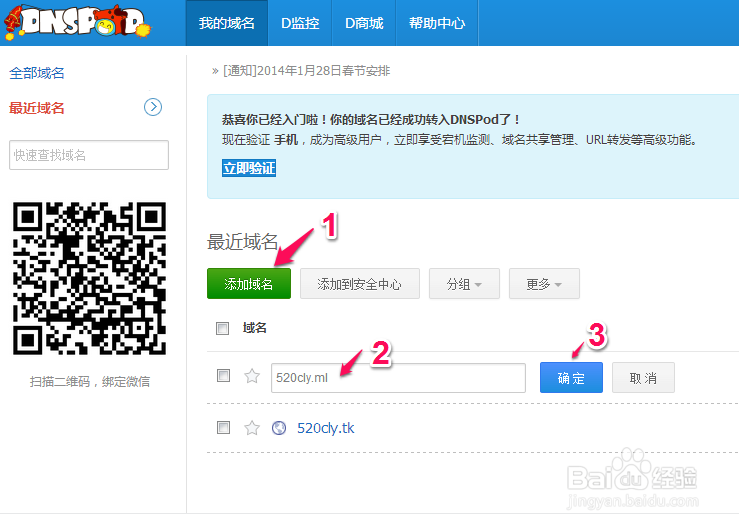Click the circled arrow beside 最近域名

click(153, 107)
